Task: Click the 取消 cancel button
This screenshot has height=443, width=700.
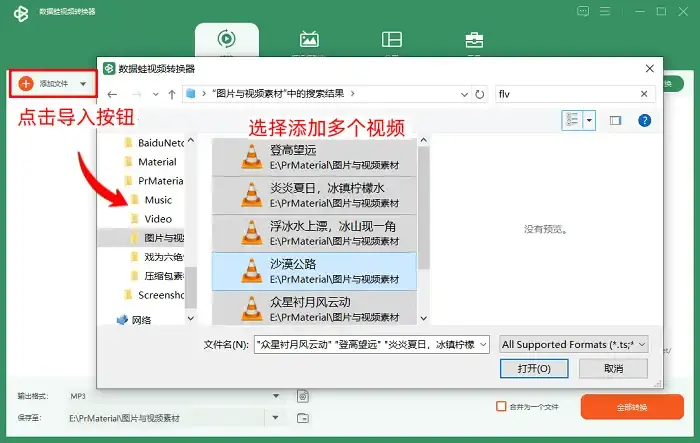Action: (613, 368)
